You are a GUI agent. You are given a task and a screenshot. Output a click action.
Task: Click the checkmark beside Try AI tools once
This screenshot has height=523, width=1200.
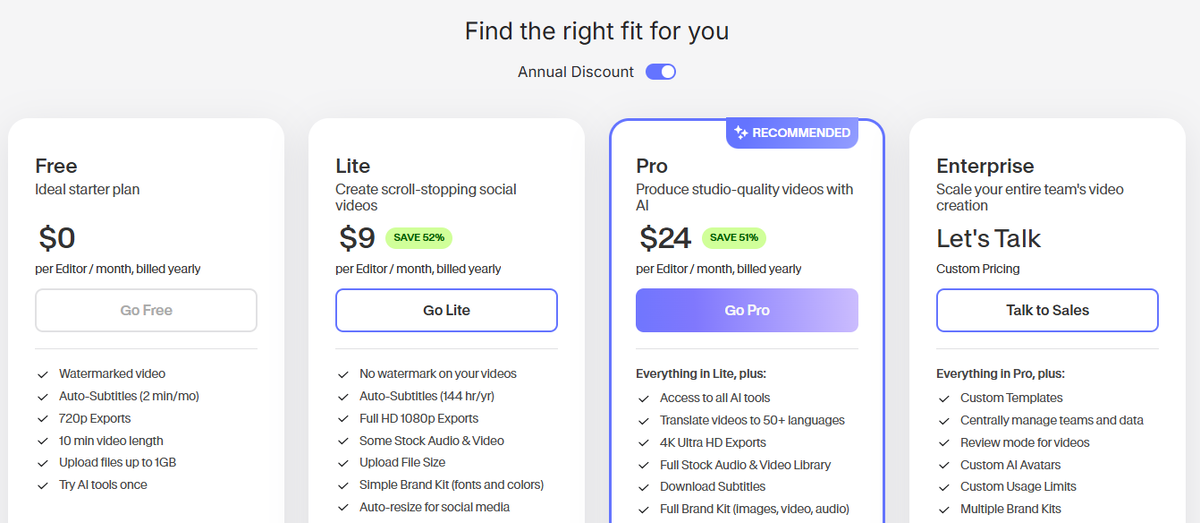pos(43,485)
